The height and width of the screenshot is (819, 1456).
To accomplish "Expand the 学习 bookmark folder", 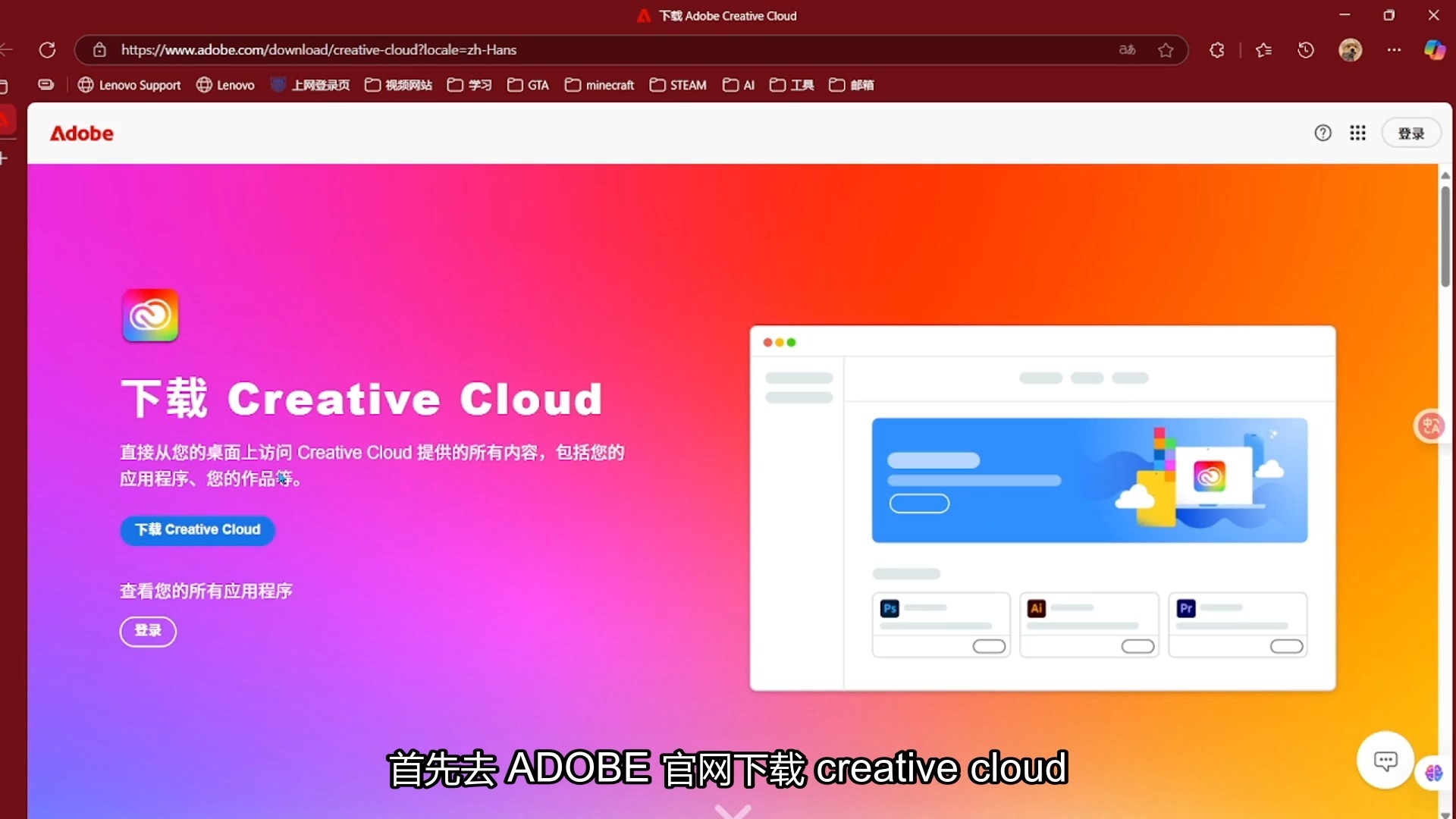I will pos(469,85).
